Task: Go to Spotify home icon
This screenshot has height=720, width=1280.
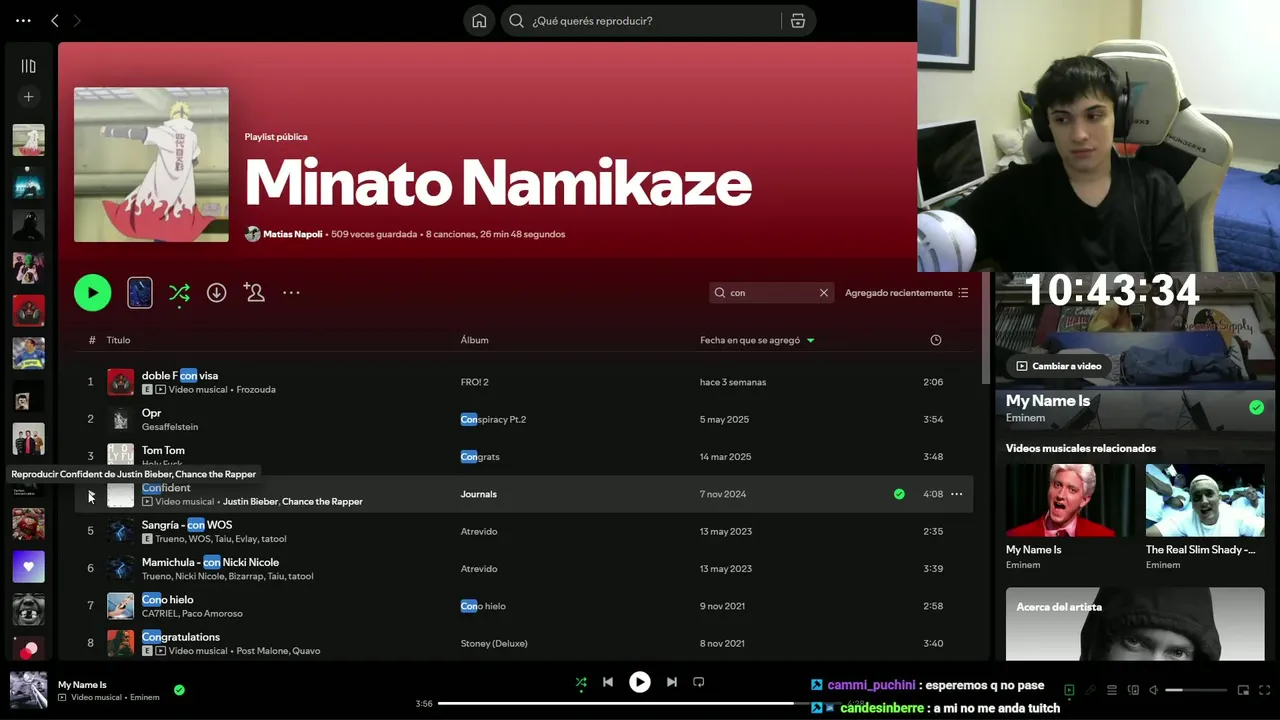Action: point(479,21)
